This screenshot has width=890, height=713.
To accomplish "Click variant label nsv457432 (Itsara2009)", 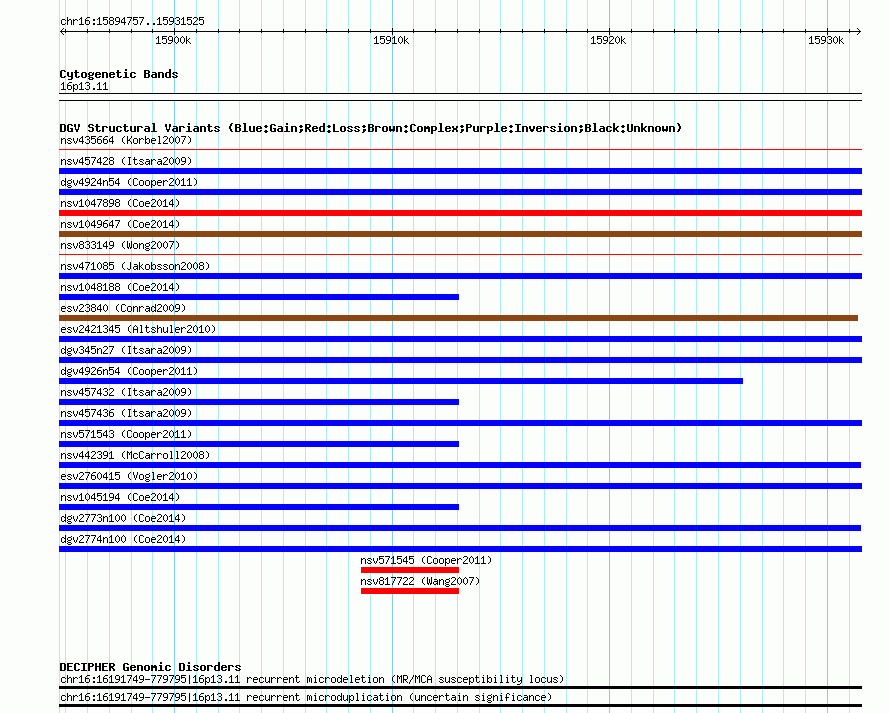I will [x=126, y=392].
